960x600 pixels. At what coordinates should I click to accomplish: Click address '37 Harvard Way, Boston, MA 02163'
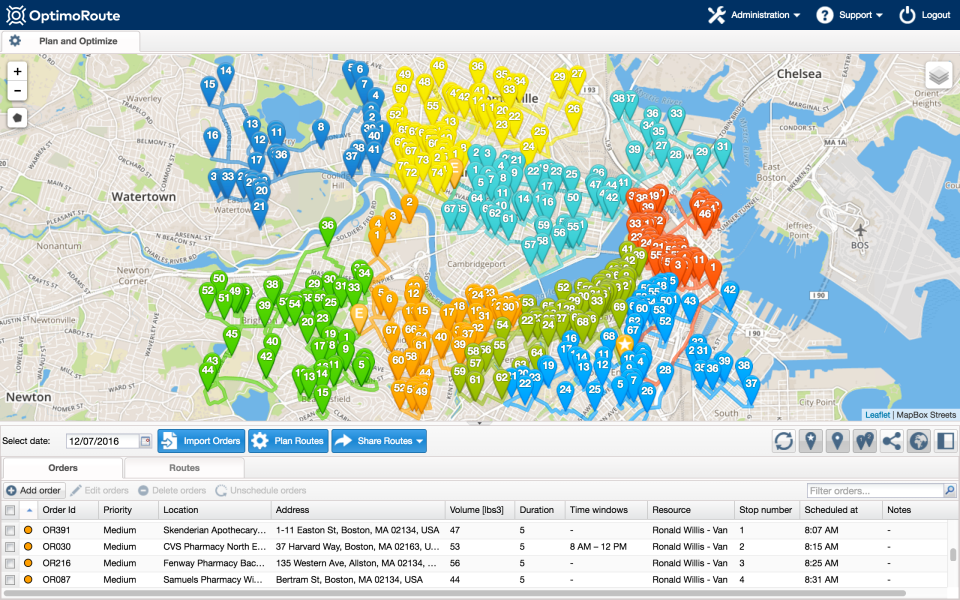[x=357, y=547]
